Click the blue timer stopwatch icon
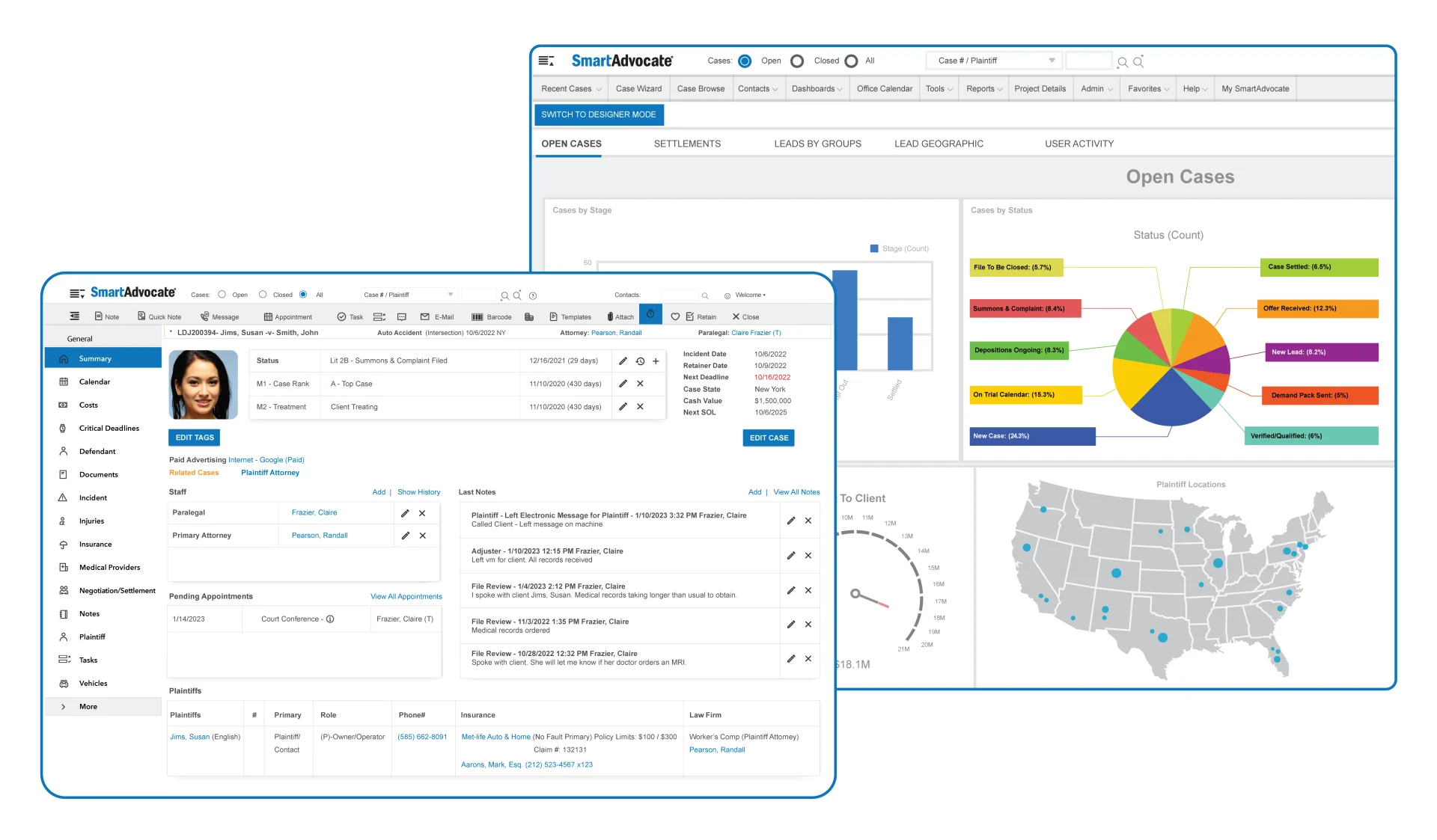 click(650, 314)
